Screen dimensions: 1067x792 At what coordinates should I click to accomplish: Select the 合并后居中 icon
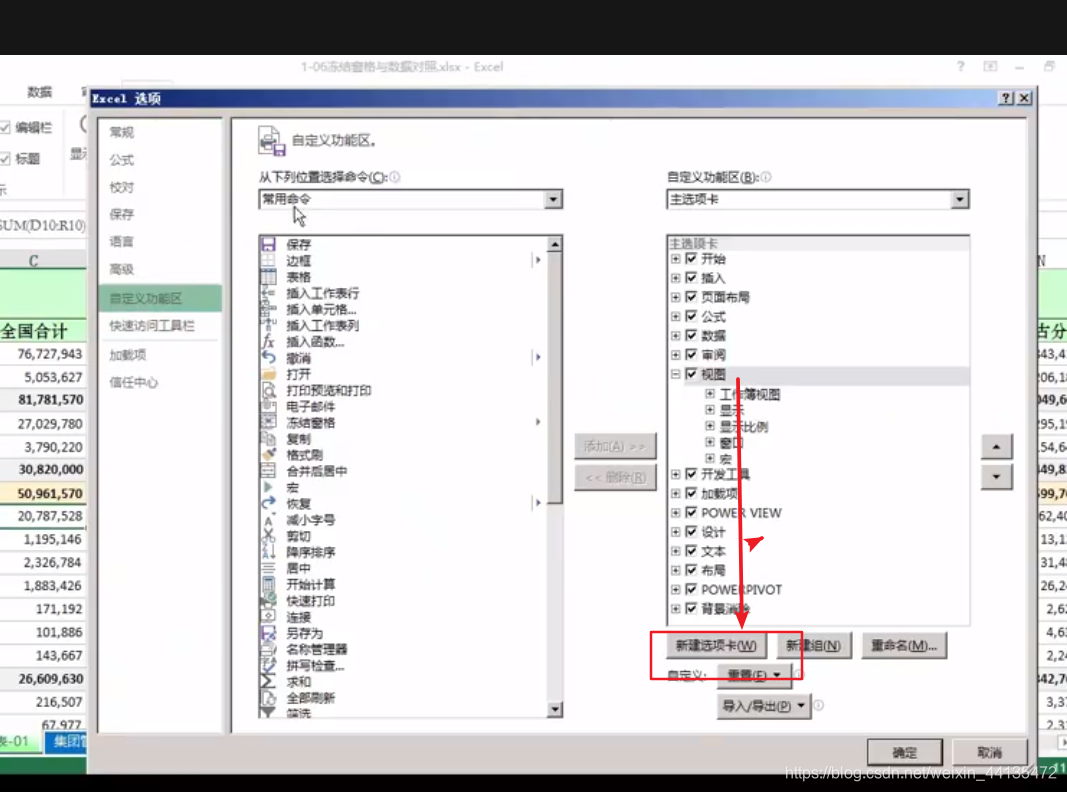269,471
